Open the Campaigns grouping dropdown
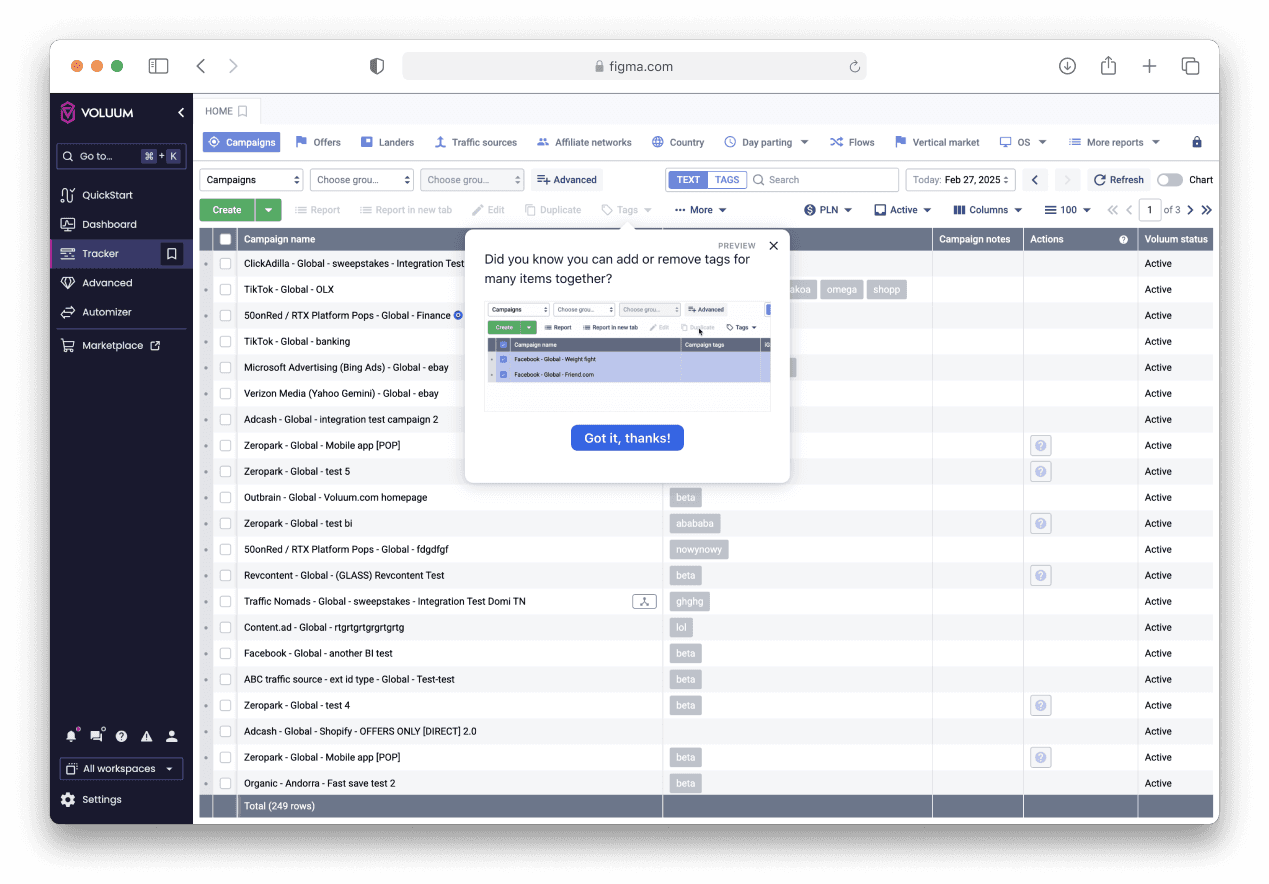 click(251, 180)
